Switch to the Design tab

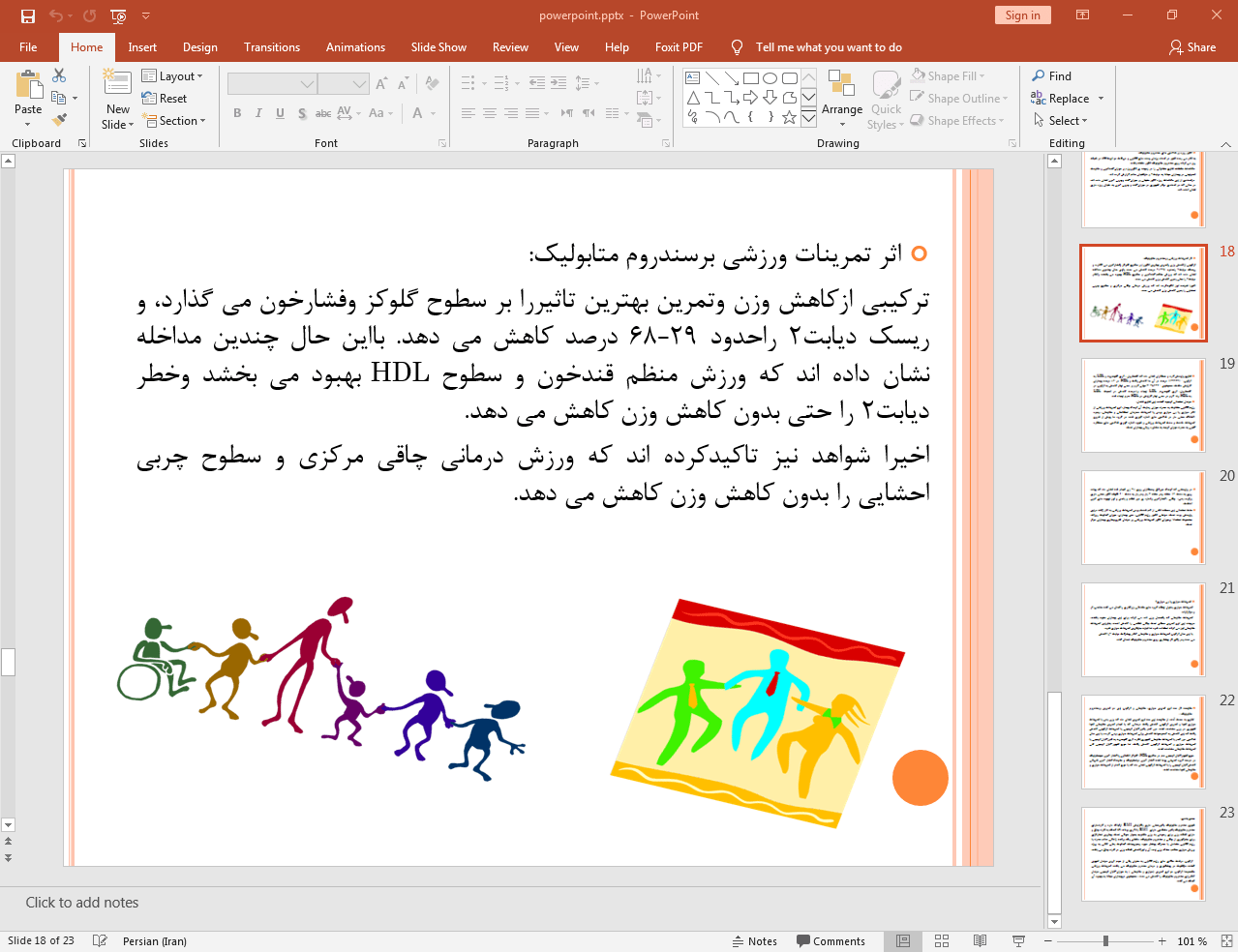pyautogui.click(x=200, y=47)
